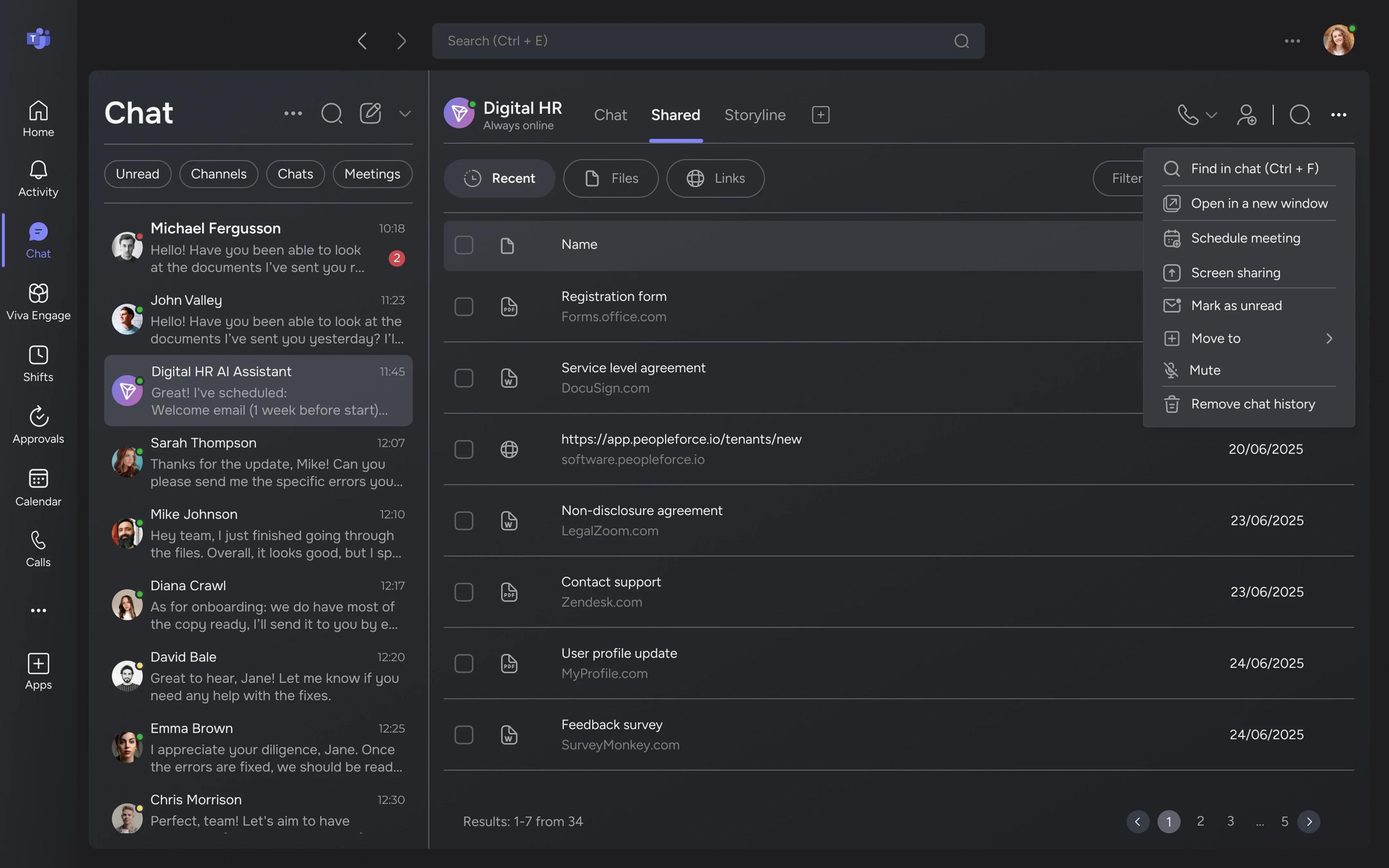
Task: Open Sarah Thompson's chat conversation
Action: tap(258, 461)
